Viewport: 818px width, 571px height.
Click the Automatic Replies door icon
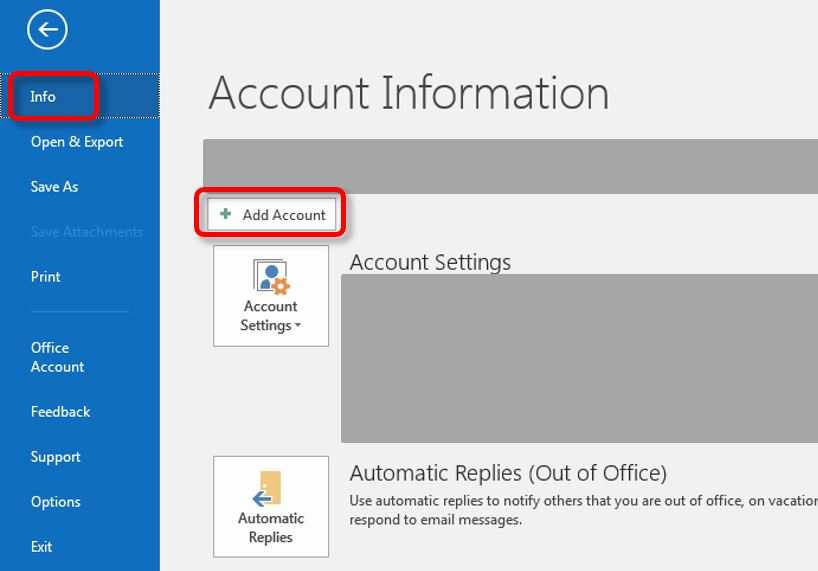[268, 489]
